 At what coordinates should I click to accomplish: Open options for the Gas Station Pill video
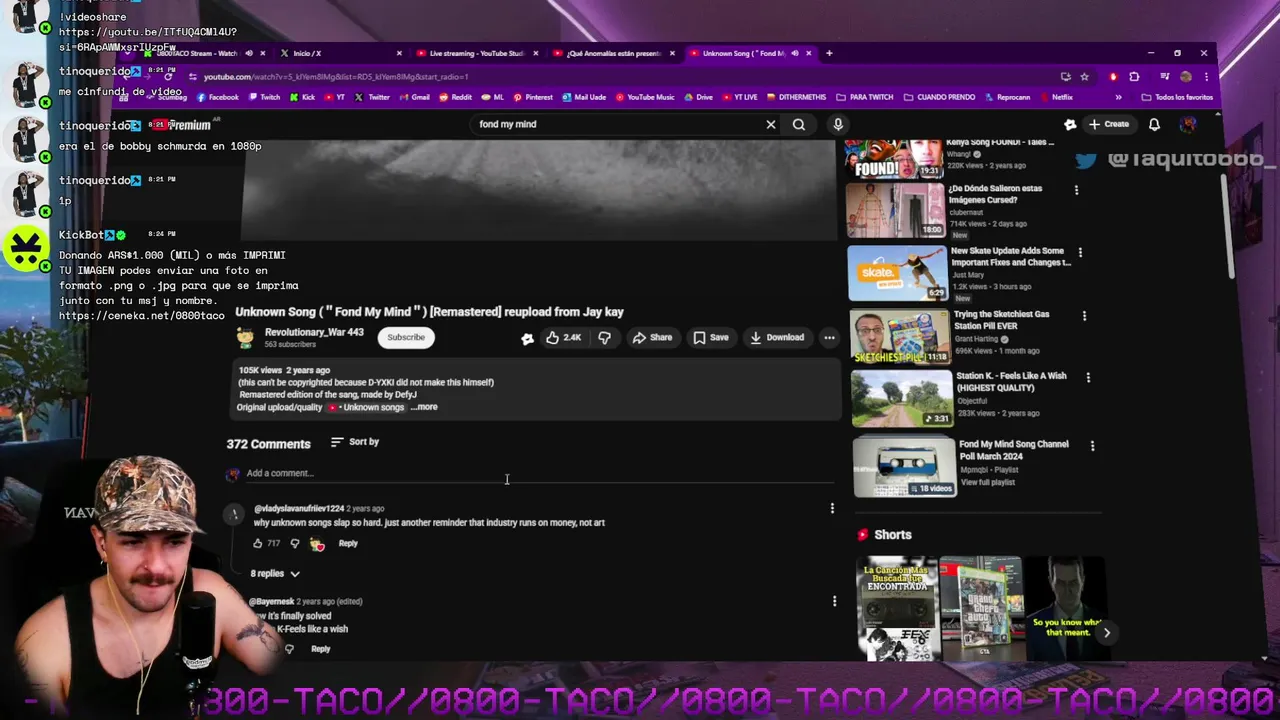tap(1084, 316)
